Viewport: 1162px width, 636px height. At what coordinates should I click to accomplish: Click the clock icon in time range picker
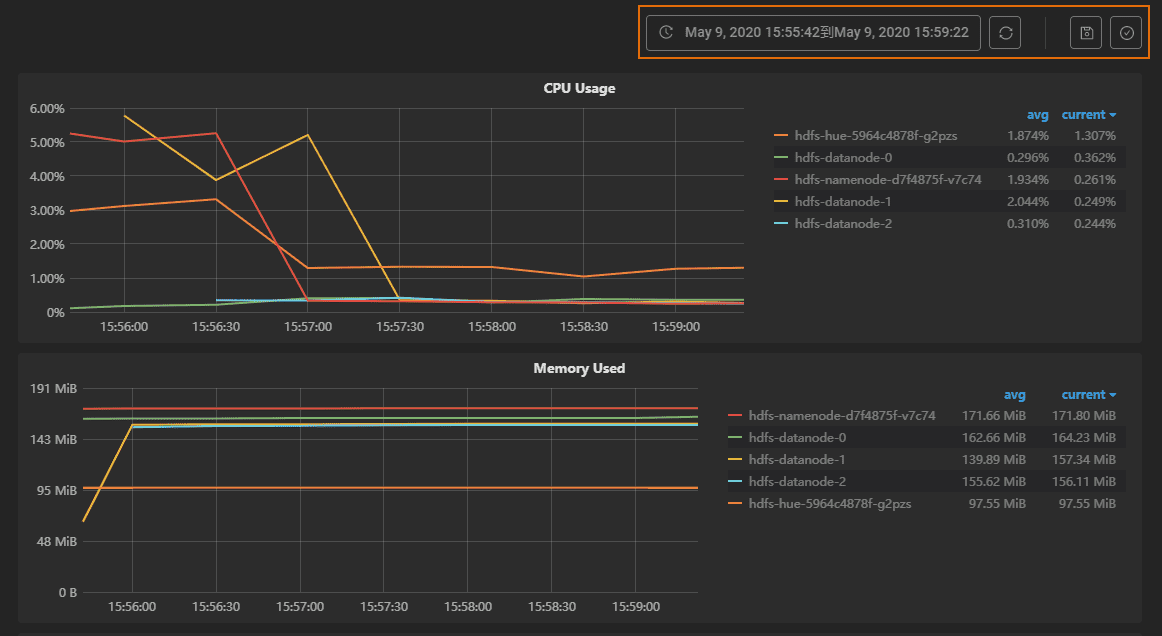666,32
